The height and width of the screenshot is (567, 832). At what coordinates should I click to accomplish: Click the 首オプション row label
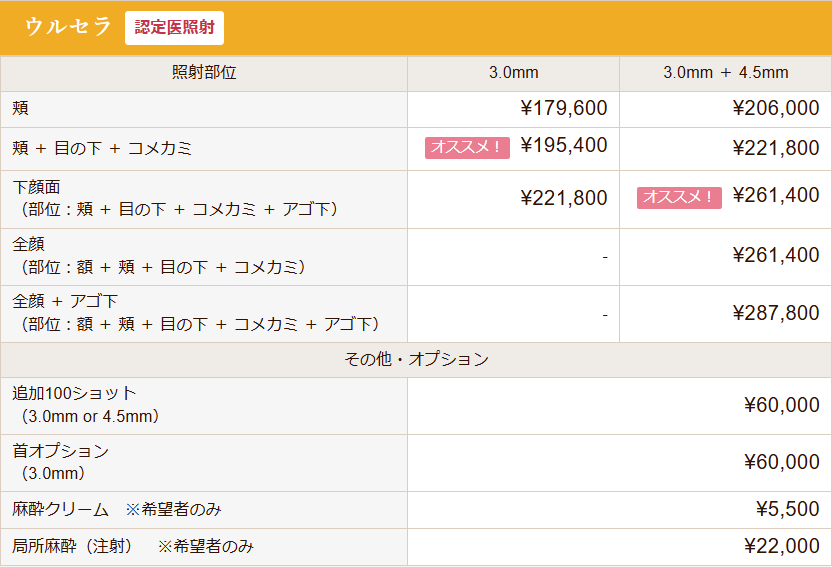(x=60, y=451)
